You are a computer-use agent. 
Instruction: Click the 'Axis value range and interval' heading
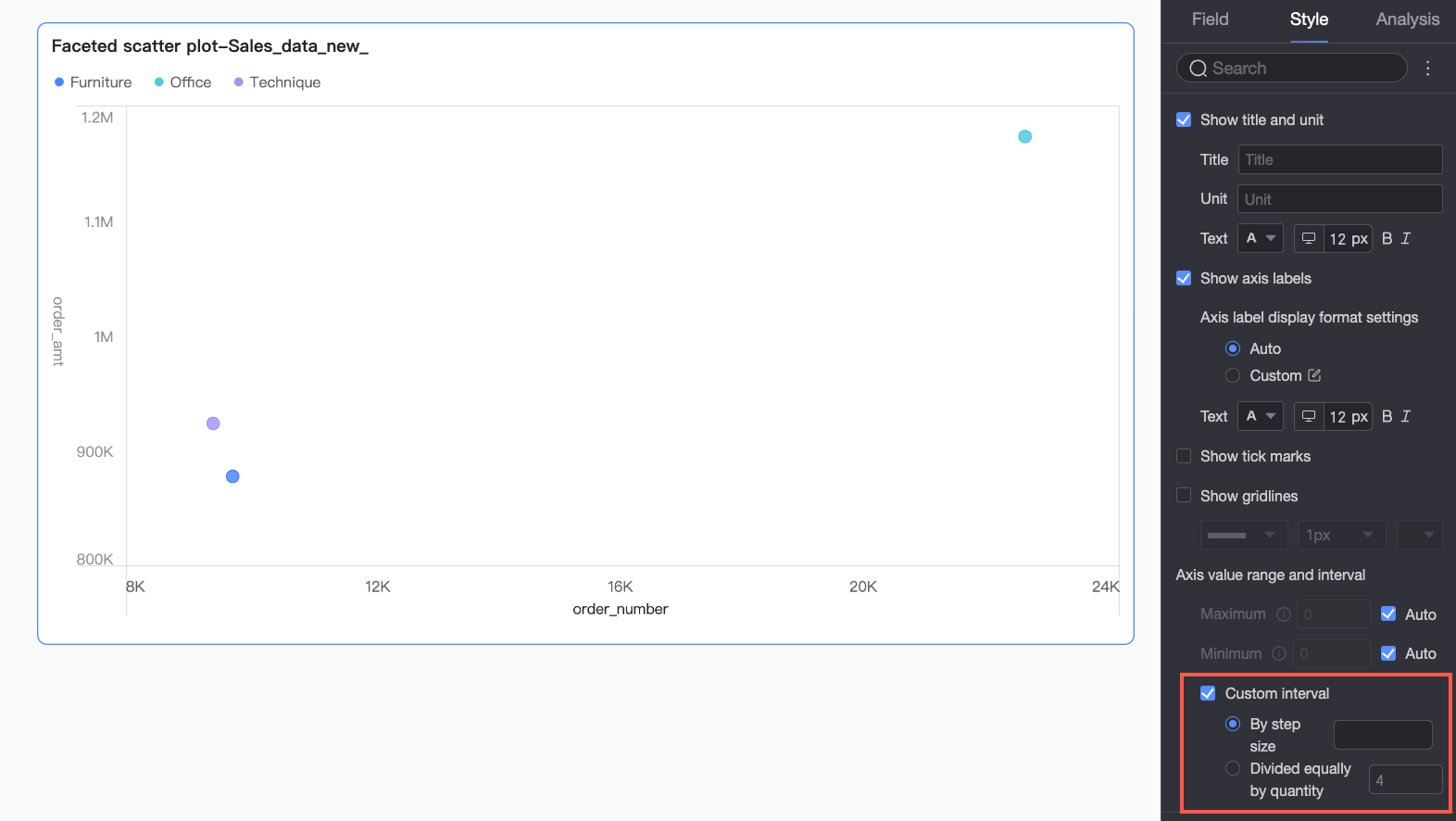(x=1271, y=575)
